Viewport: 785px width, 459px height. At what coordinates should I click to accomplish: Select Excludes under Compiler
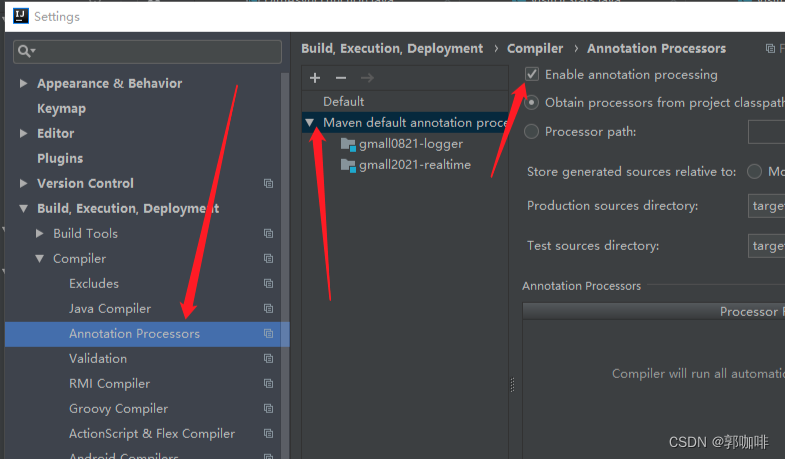[94, 284]
